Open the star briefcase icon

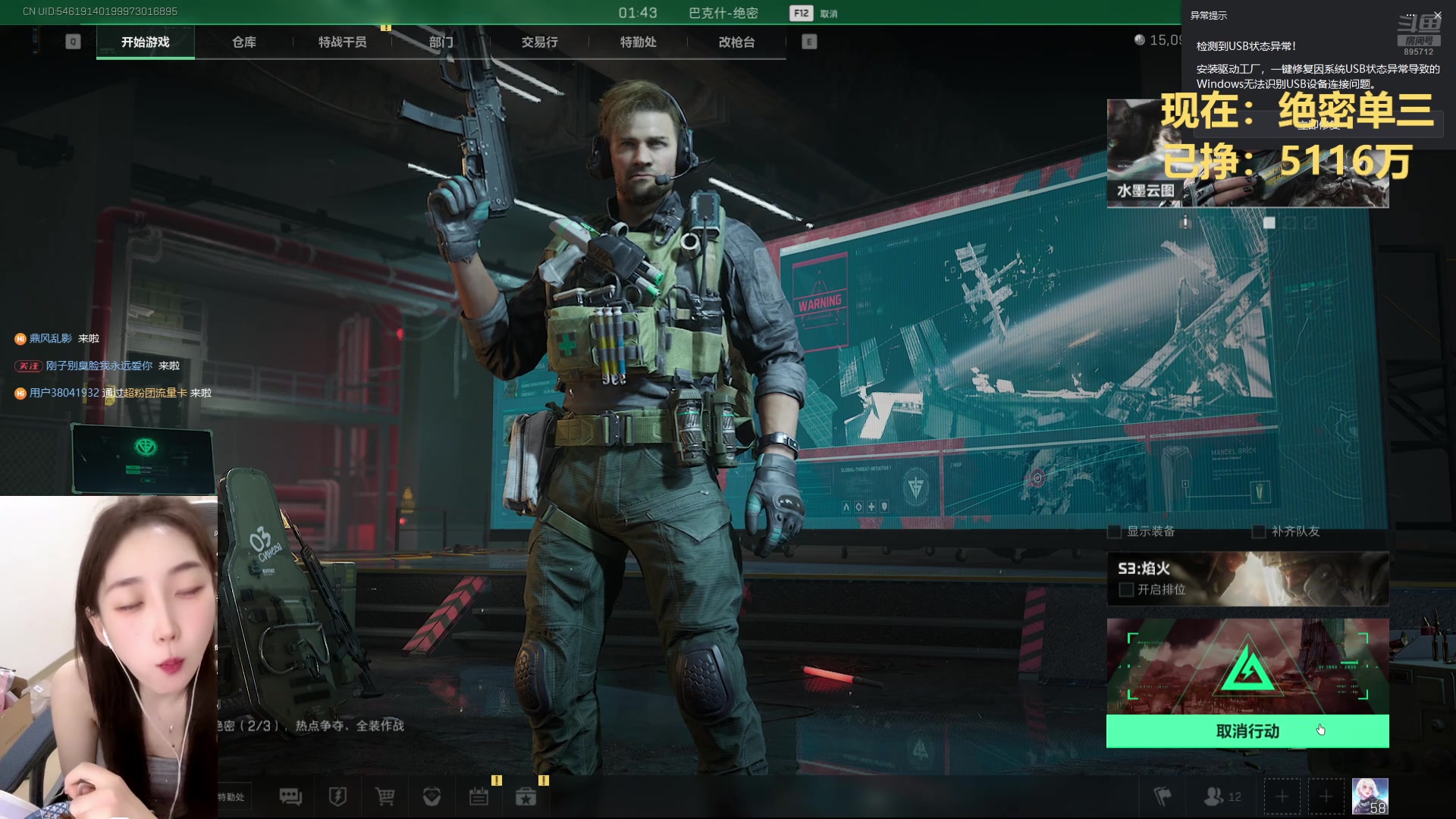tap(526, 796)
